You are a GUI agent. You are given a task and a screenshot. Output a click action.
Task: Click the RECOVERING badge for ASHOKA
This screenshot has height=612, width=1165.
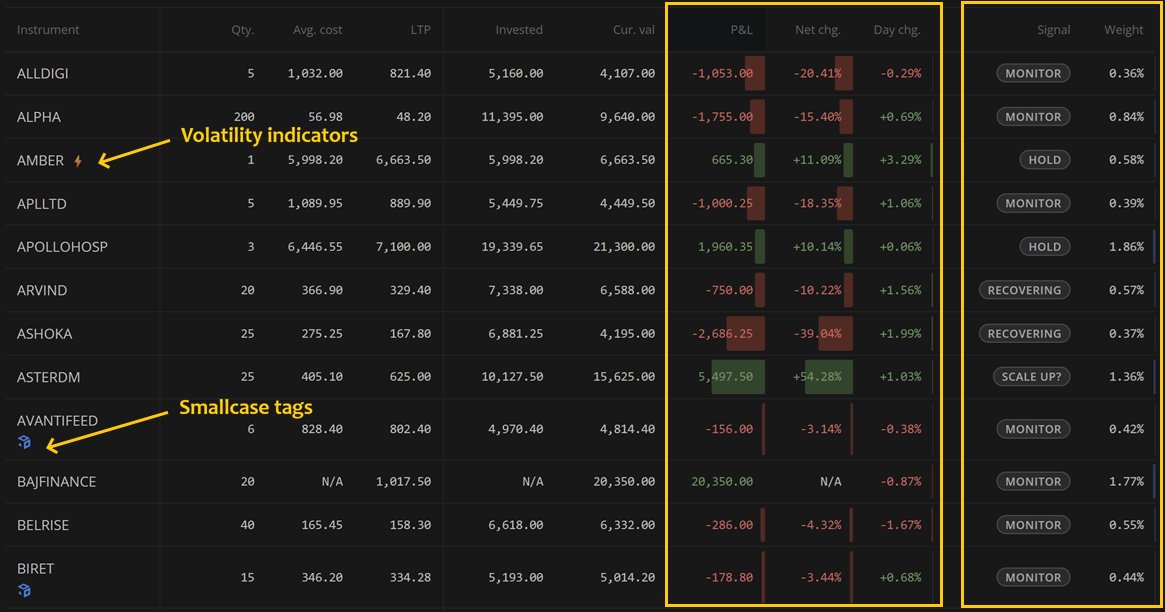click(x=1024, y=333)
